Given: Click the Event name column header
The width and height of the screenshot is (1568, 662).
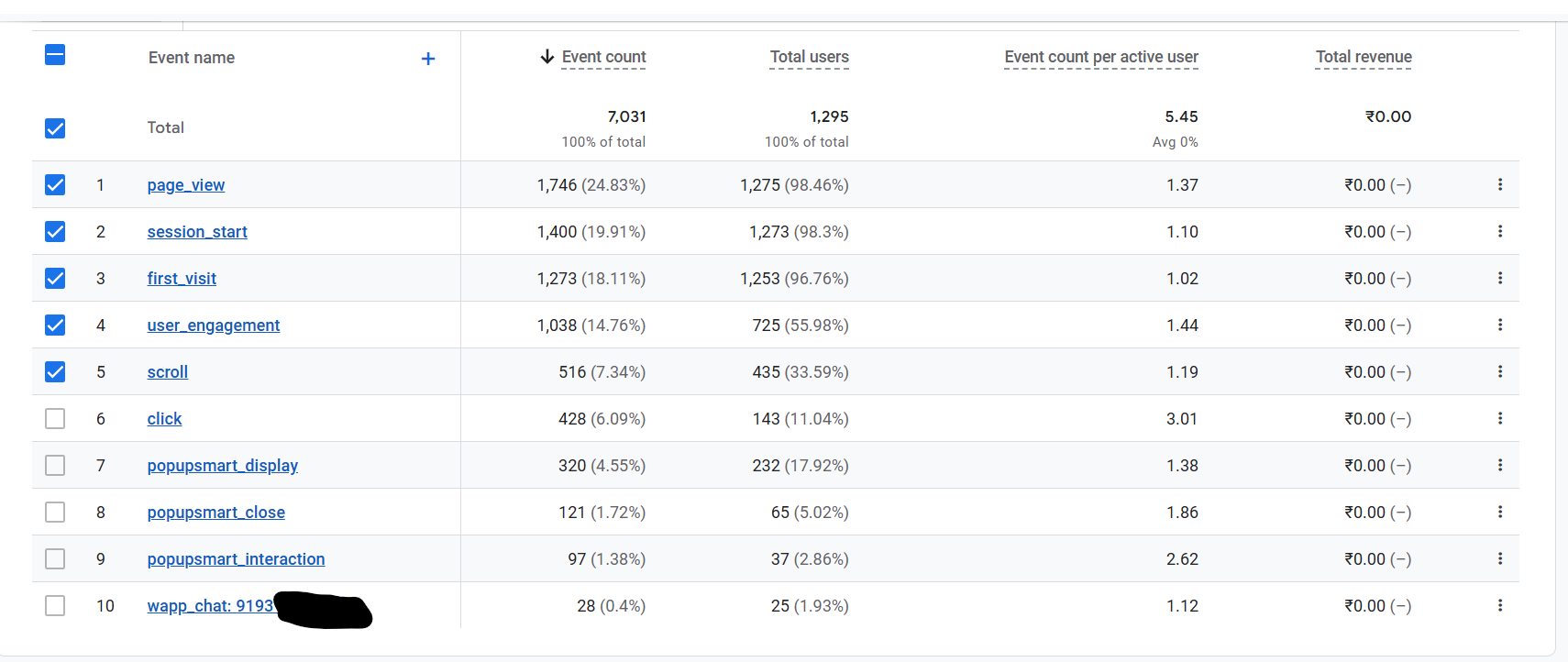Looking at the screenshot, I should pos(192,58).
